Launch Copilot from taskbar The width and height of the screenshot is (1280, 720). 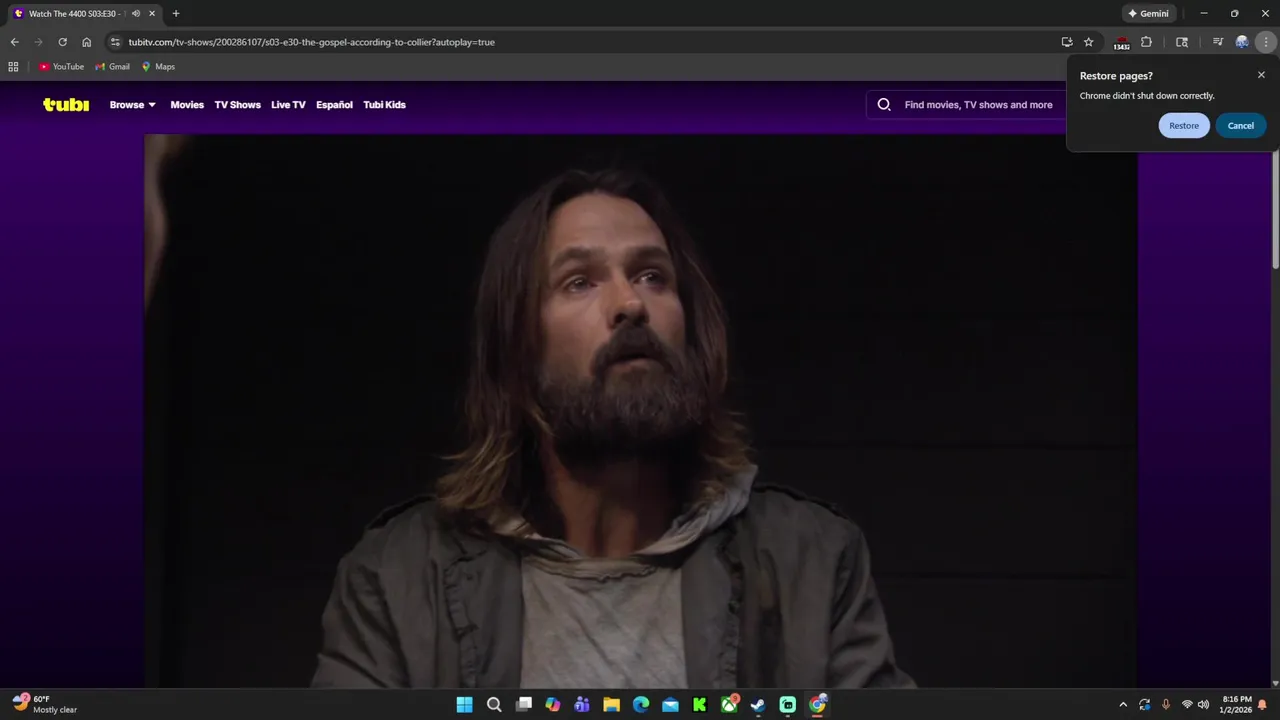tap(553, 705)
